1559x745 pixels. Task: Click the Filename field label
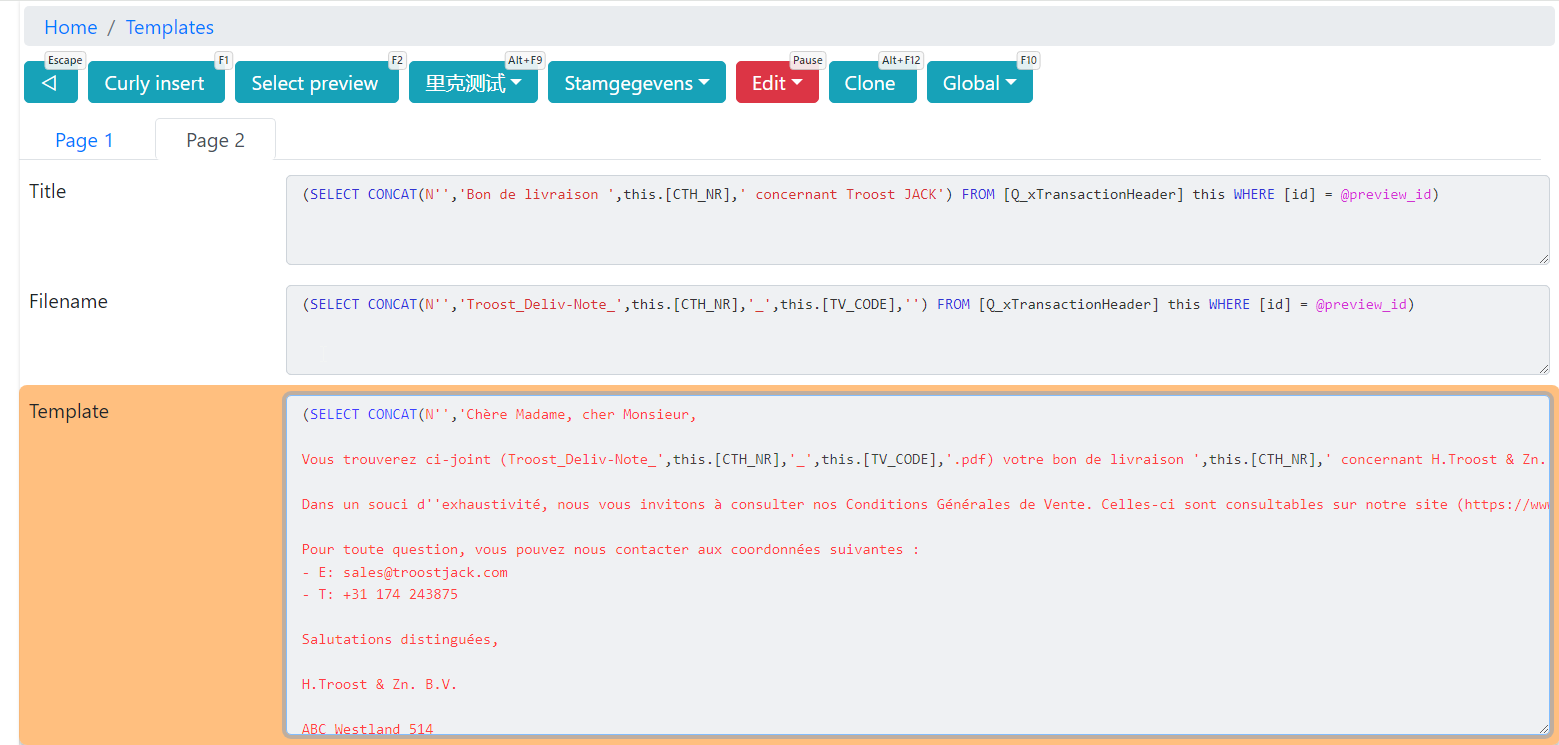(68, 301)
